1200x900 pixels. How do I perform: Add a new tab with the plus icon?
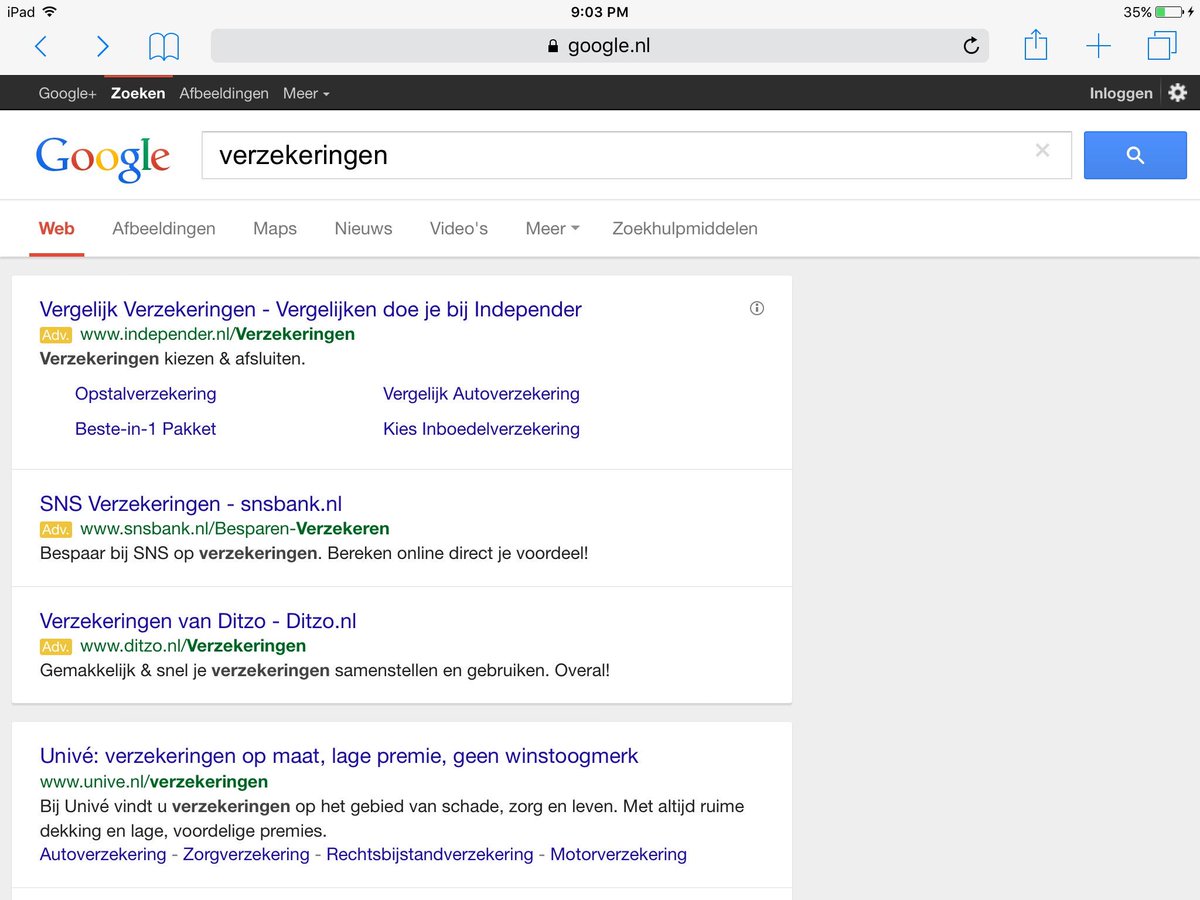coord(1098,46)
